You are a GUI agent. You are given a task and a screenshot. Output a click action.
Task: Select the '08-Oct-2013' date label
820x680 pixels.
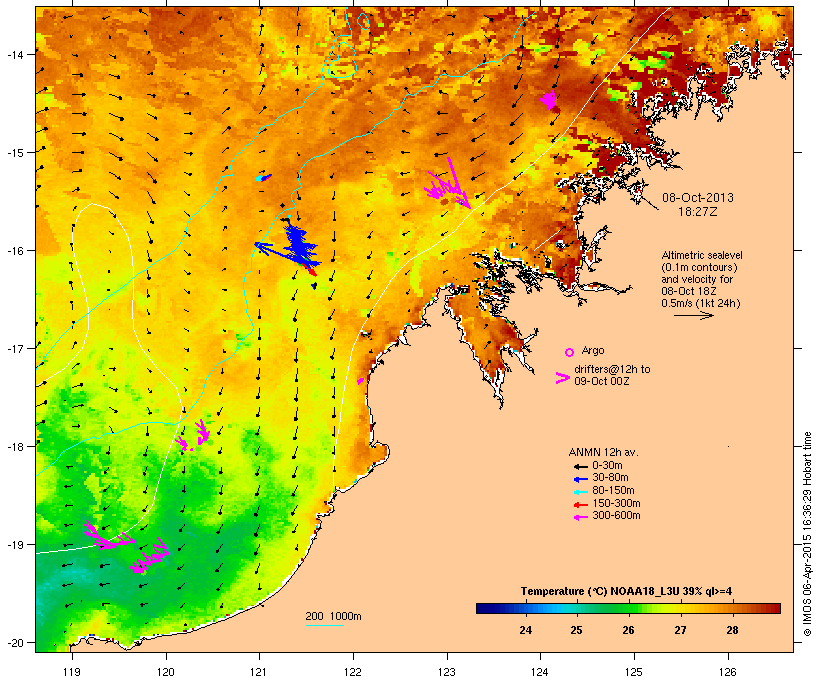tap(698, 198)
